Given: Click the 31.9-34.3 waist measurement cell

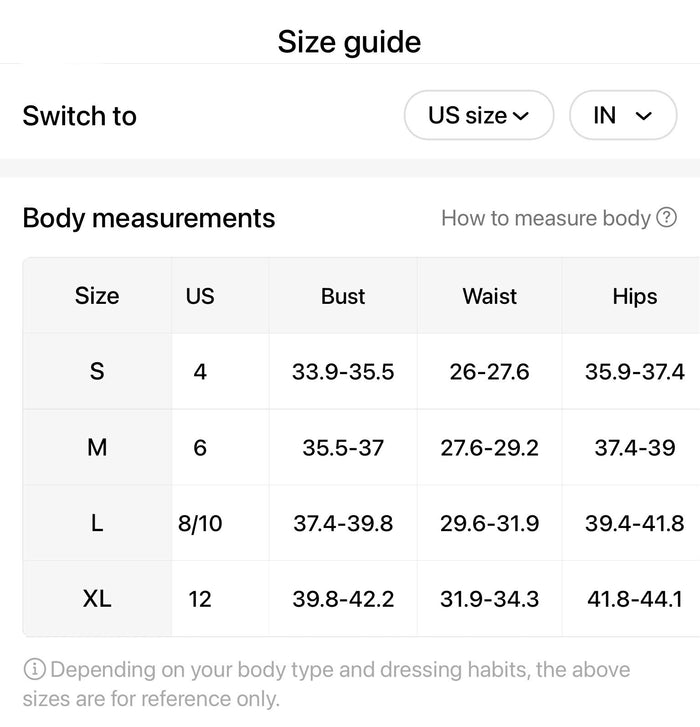Looking at the screenshot, I should coord(490,599).
